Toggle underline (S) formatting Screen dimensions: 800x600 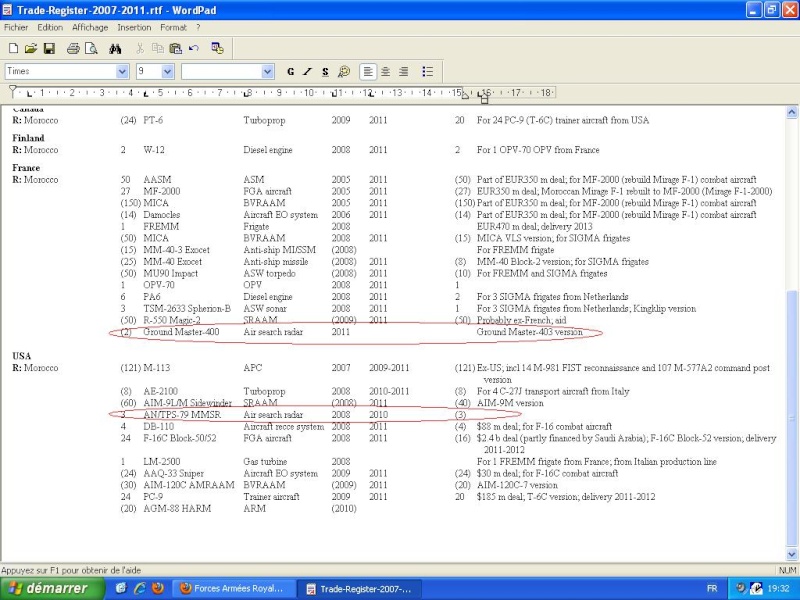(x=325, y=71)
